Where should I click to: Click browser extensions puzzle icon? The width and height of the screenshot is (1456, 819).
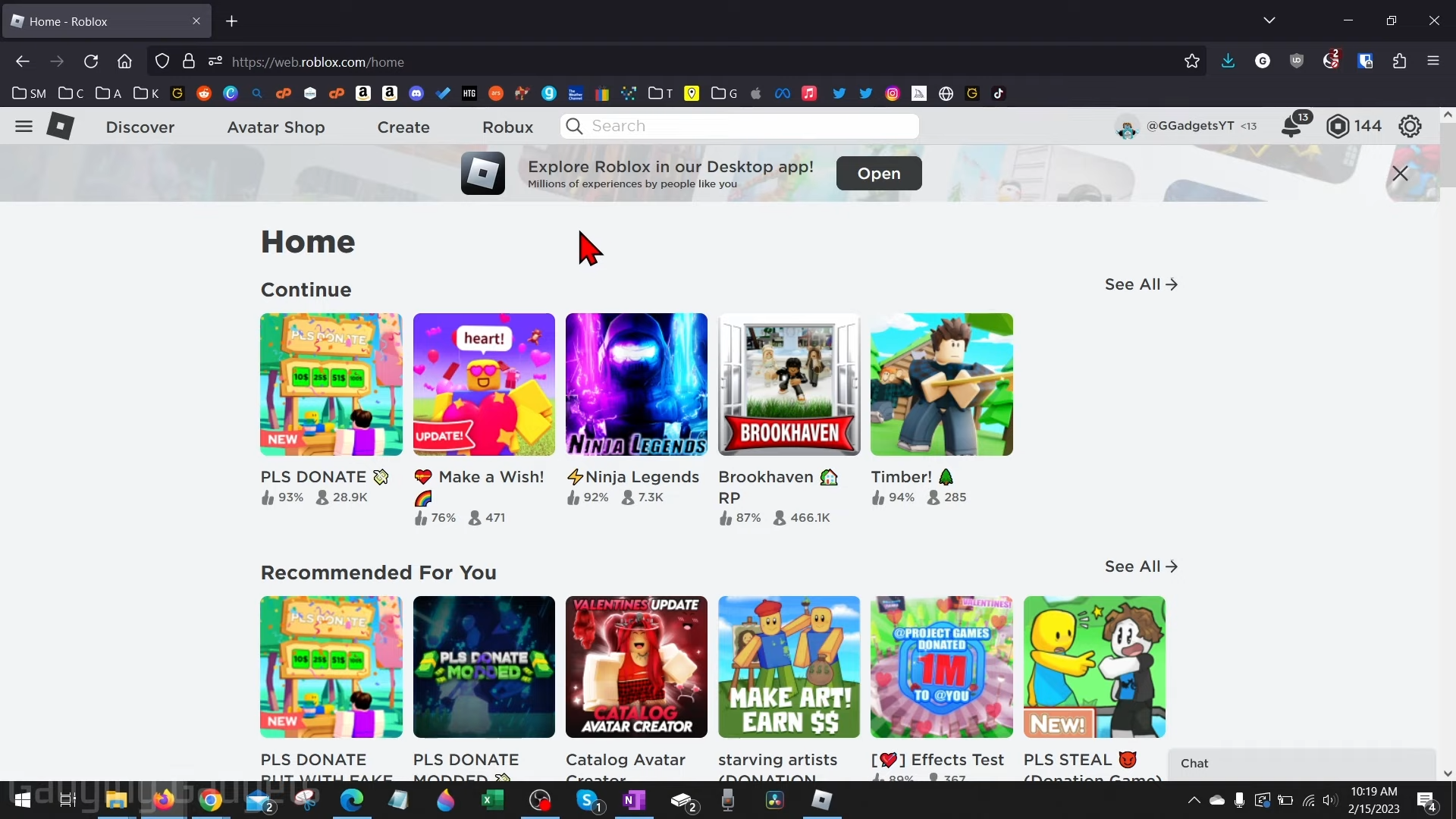(x=1399, y=61)
